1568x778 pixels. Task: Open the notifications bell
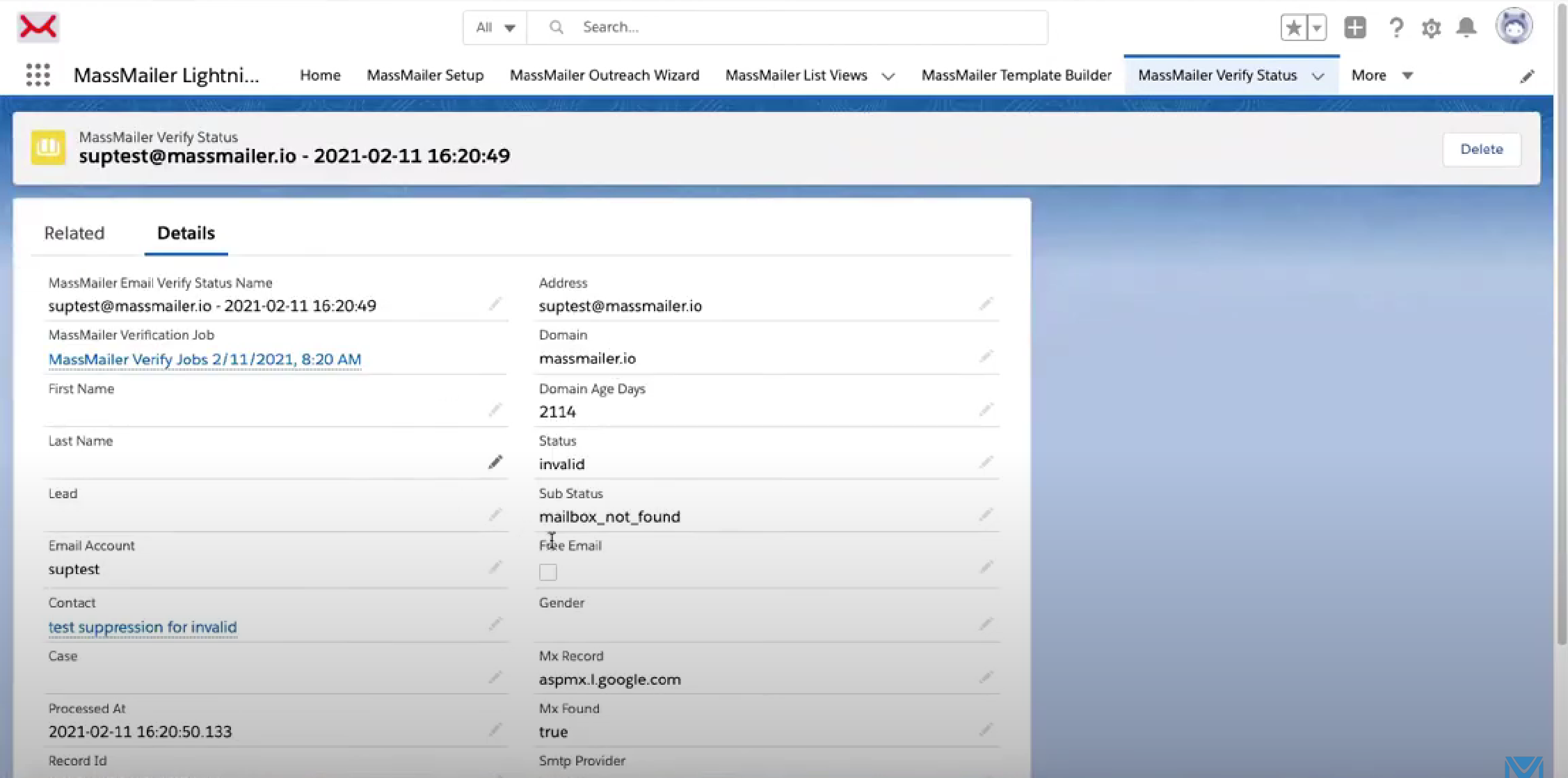tap(1466, 28)
